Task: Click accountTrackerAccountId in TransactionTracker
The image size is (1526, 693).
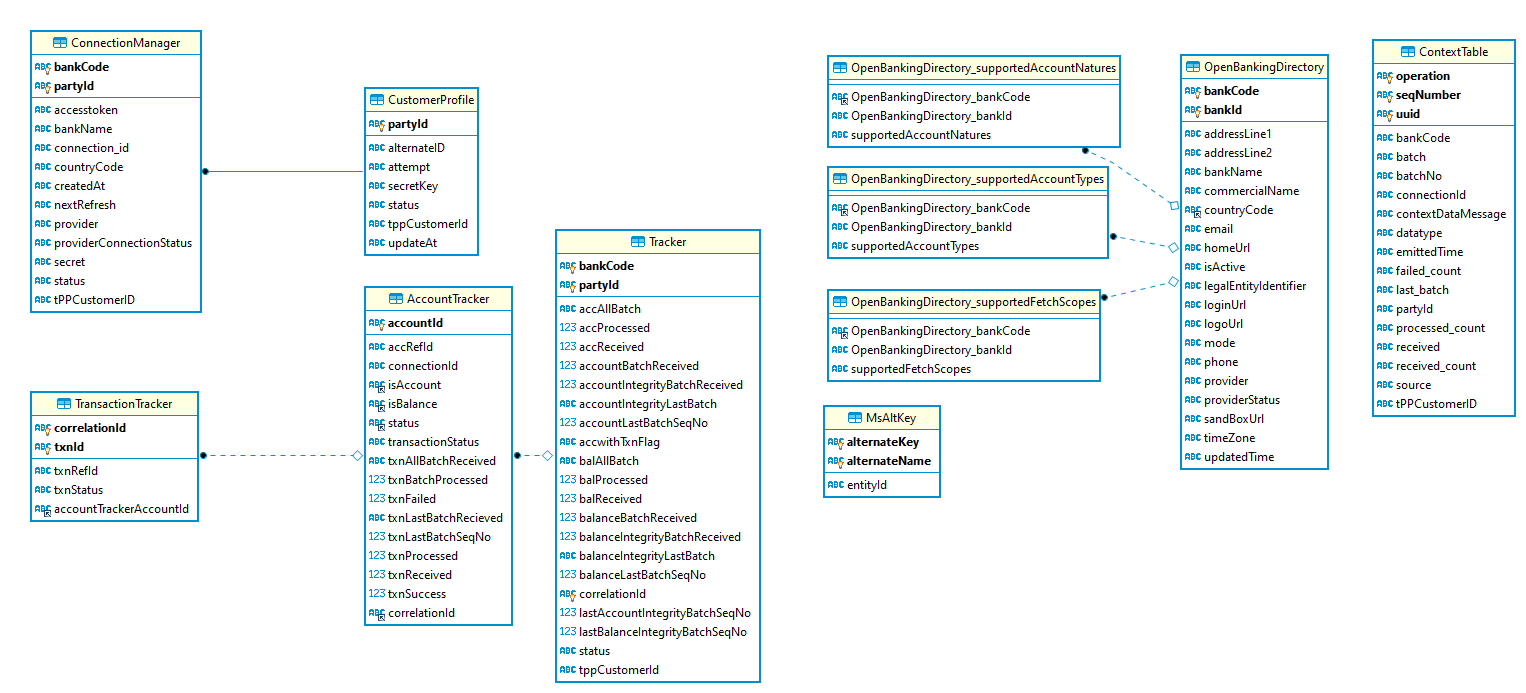Action: click(x=121, y=509)
